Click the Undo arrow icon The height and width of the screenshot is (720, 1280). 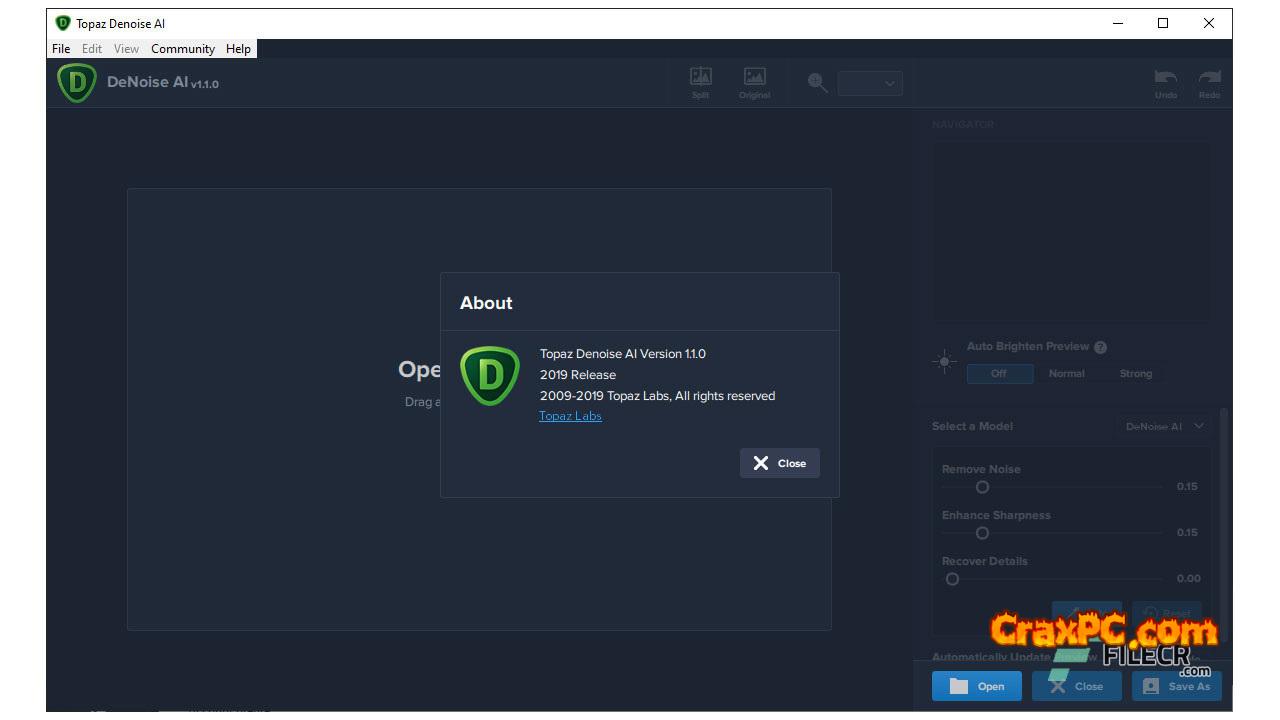click(x=1165, y=79)
